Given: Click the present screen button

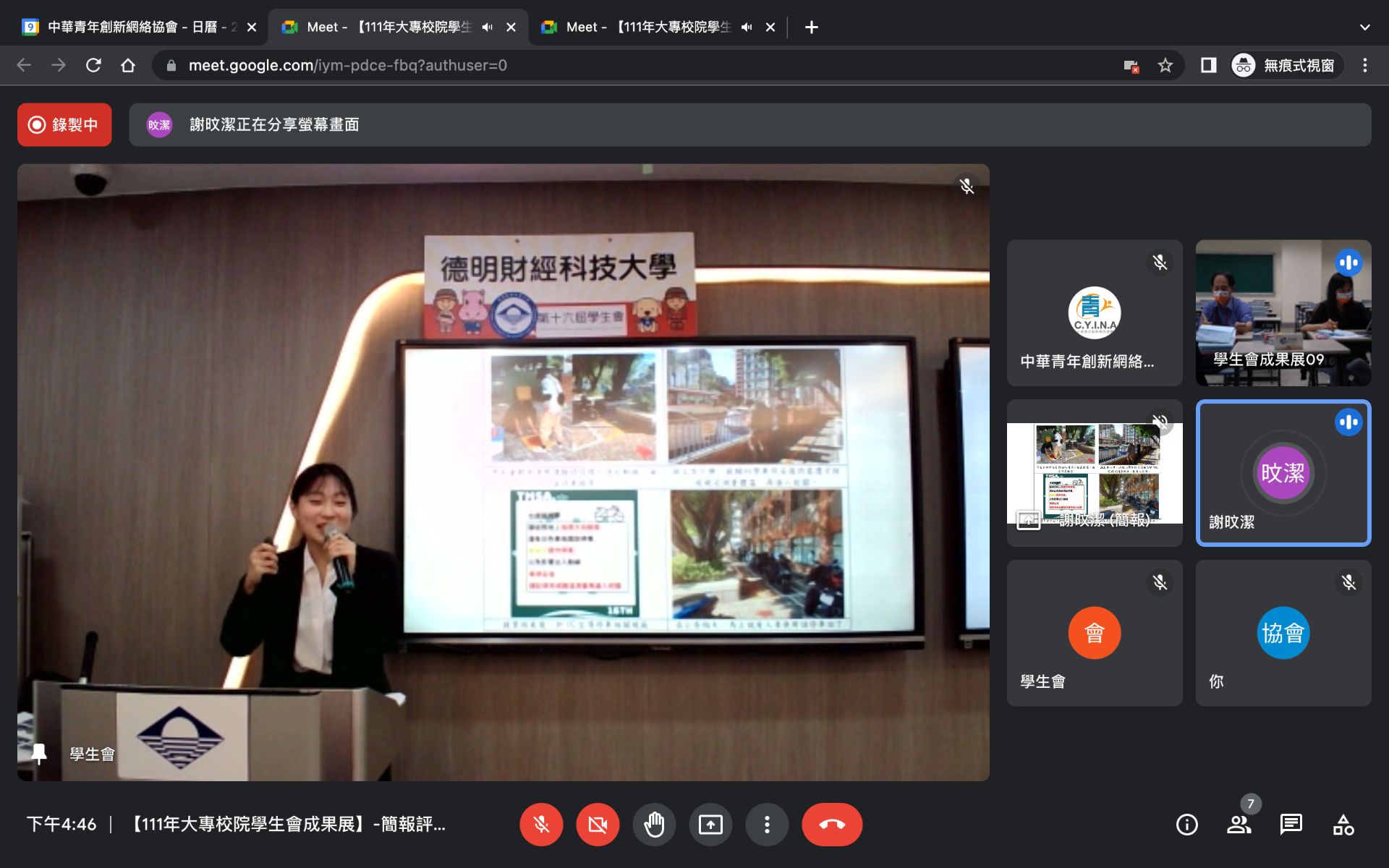Looking at the screenshot, I should [x=710, y=825].
